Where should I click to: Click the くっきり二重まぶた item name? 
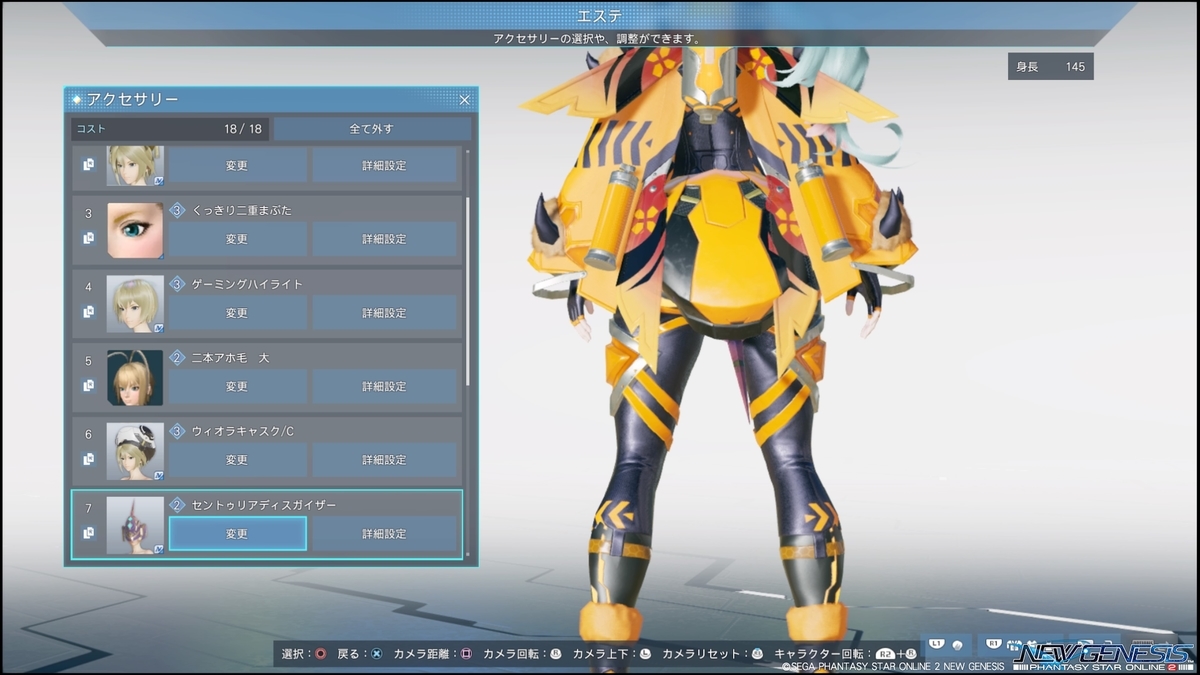click(241, 210)
